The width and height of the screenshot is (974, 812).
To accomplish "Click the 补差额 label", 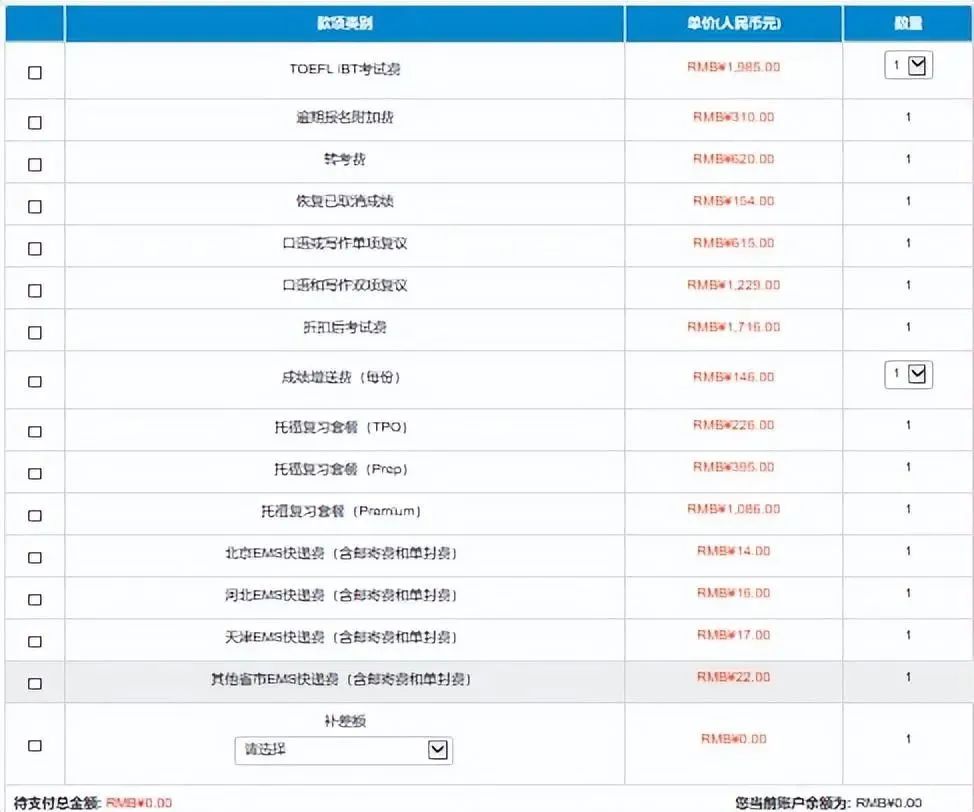I will (x=345, y=721).
